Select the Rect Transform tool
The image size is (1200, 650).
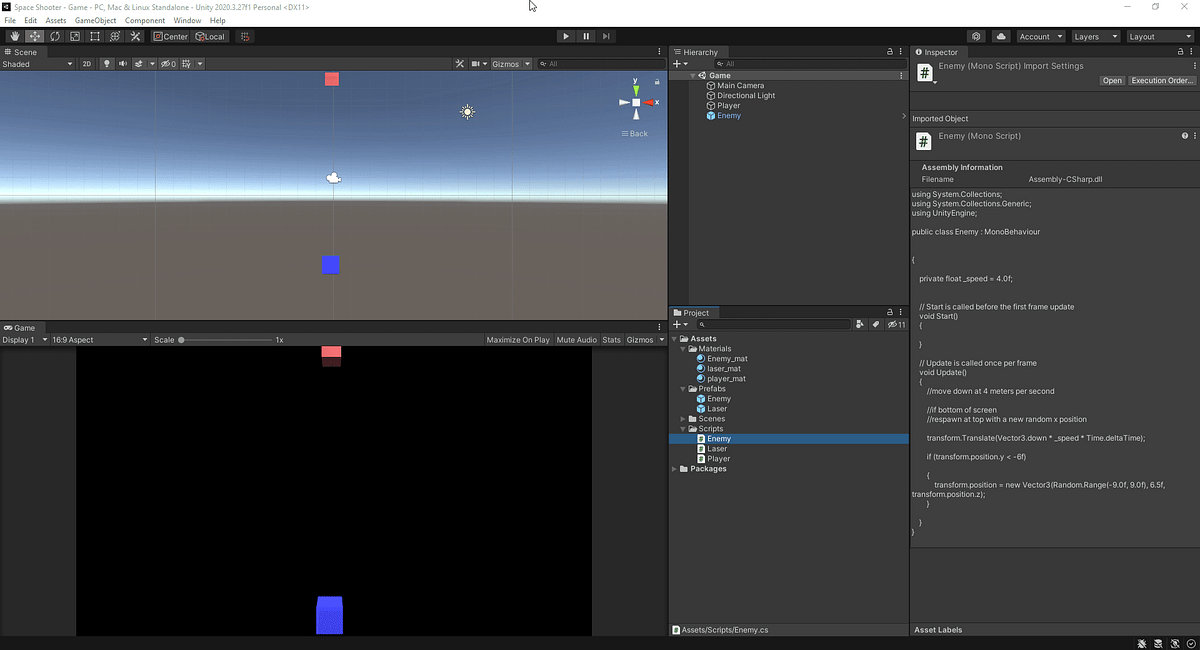[94, 36]
